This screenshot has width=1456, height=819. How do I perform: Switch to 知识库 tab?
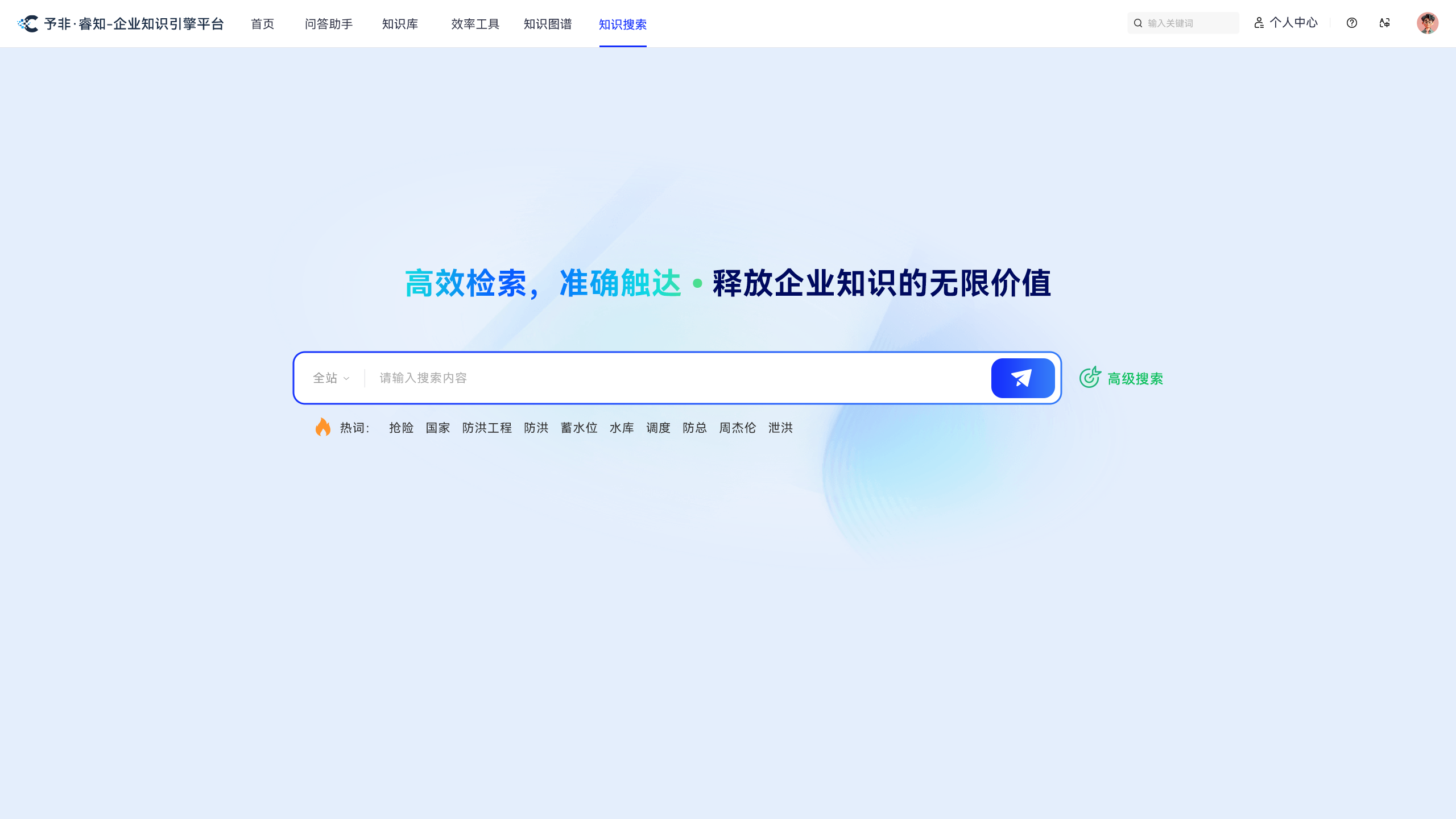tap(400, 24)
